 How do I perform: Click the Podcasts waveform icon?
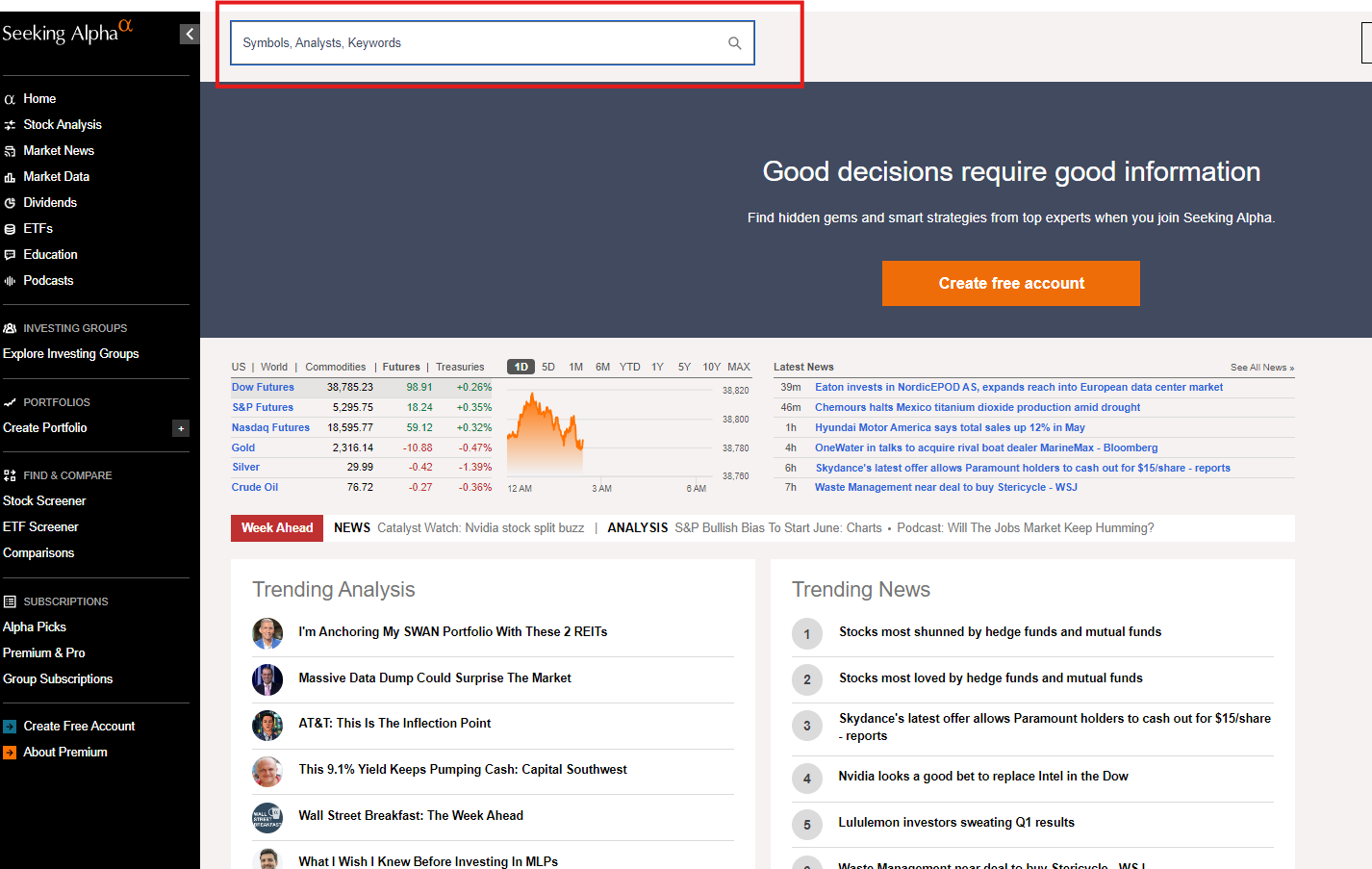point(11,281)
